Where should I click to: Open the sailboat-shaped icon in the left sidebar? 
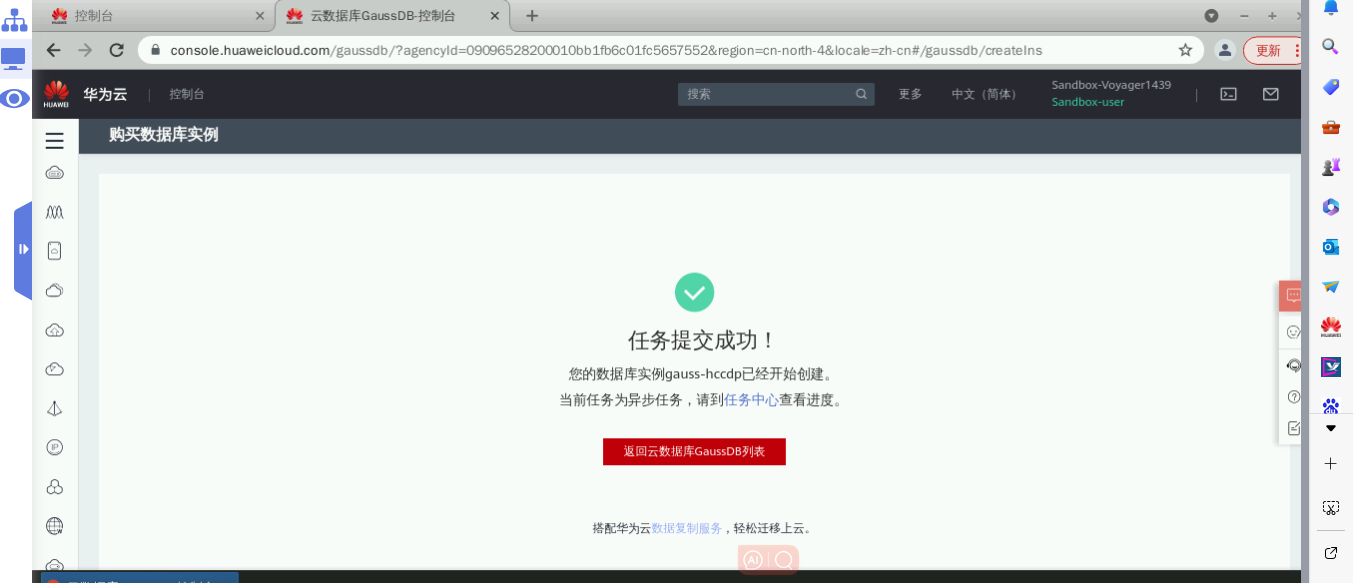[x=55, y=408]
